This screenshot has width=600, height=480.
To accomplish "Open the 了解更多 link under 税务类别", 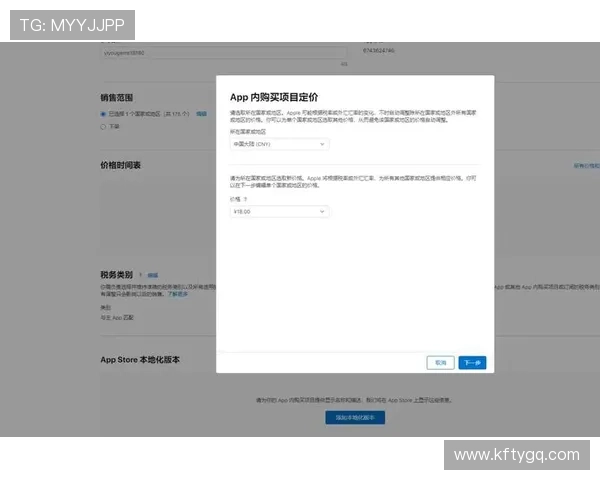I will 178,294.
